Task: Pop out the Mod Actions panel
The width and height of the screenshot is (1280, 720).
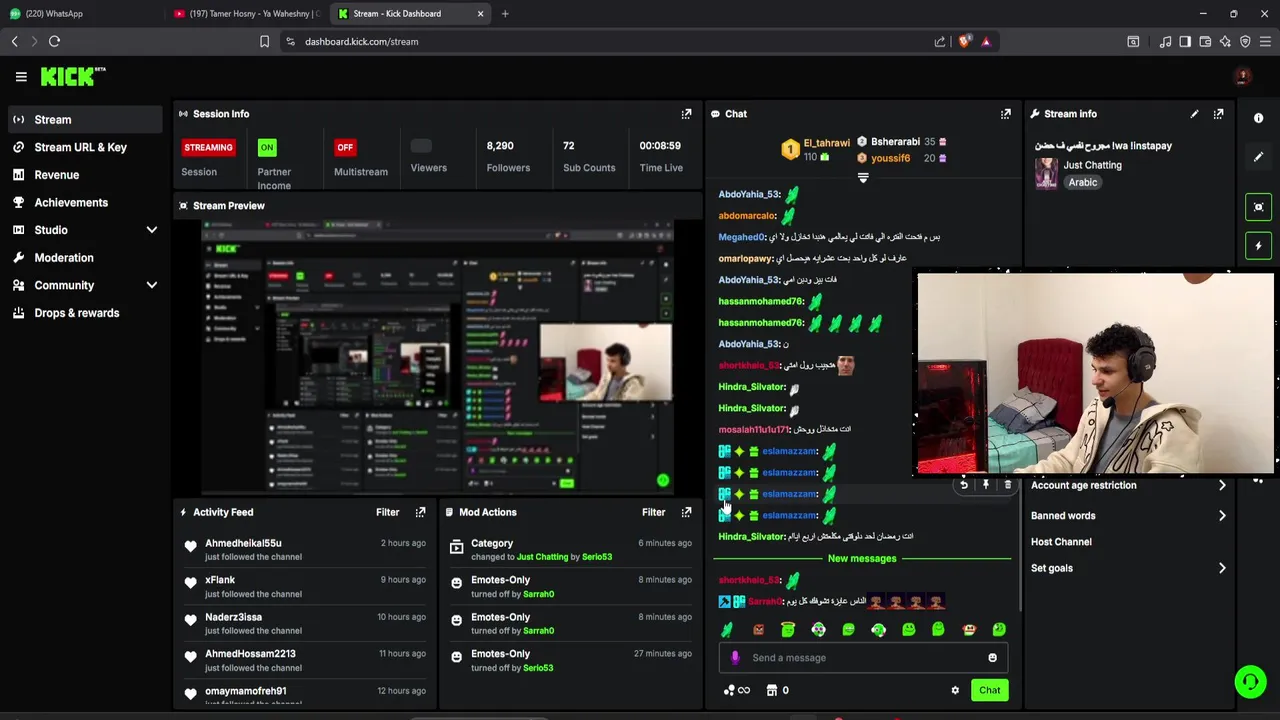Action: click(x=686, y=512)
